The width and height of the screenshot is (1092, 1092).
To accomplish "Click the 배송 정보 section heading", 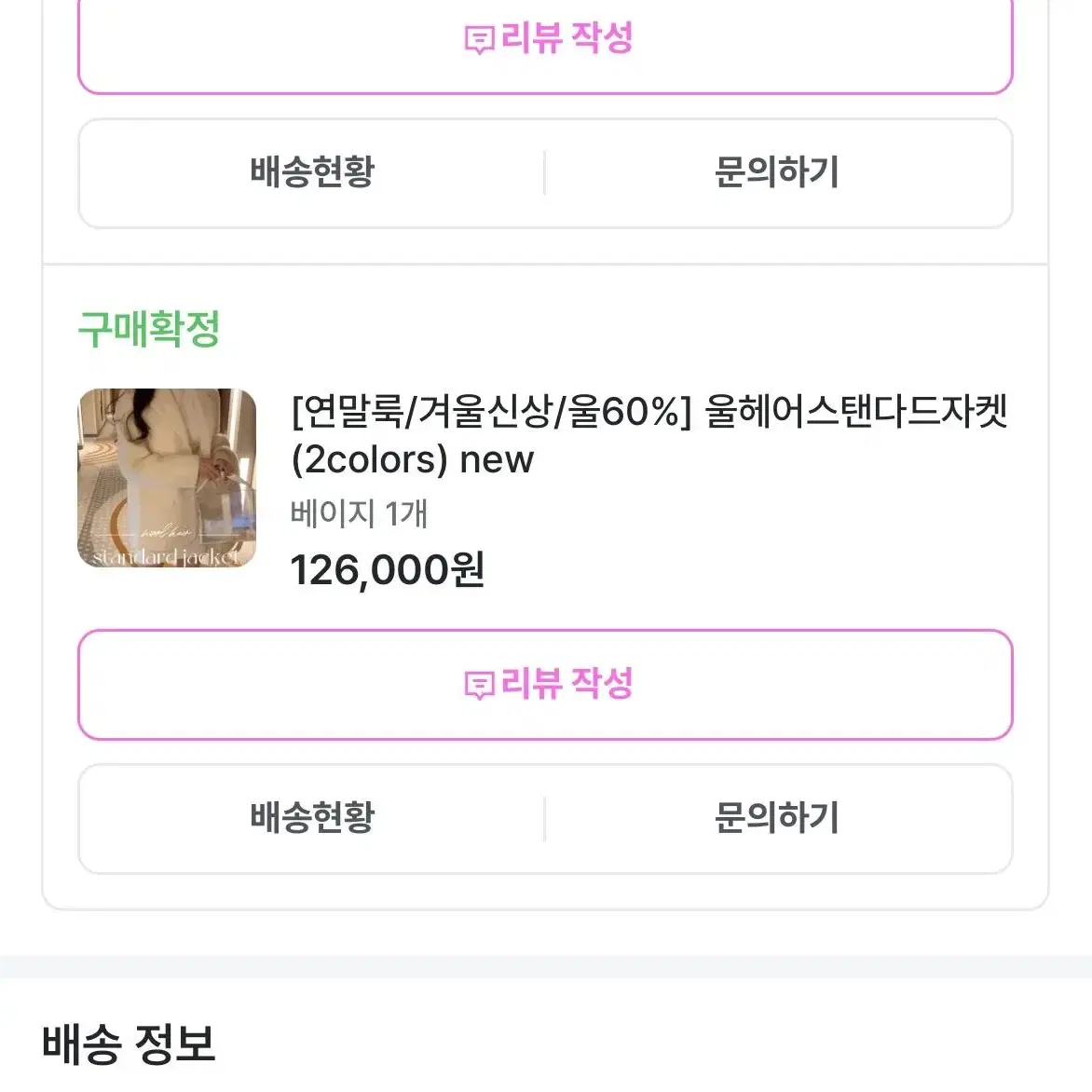I will click(x=129, y=1044).
